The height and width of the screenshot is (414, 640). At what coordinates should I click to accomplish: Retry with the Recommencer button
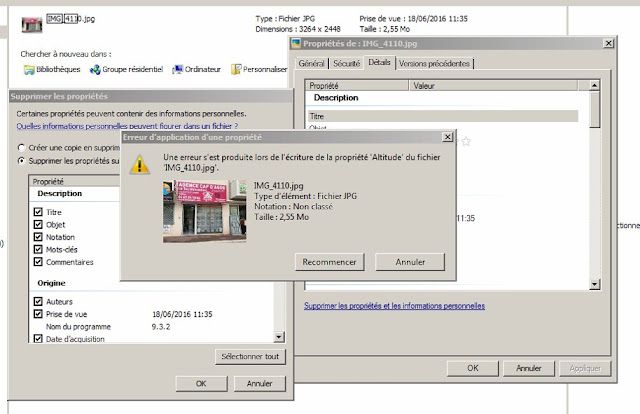tap(329, 262)
